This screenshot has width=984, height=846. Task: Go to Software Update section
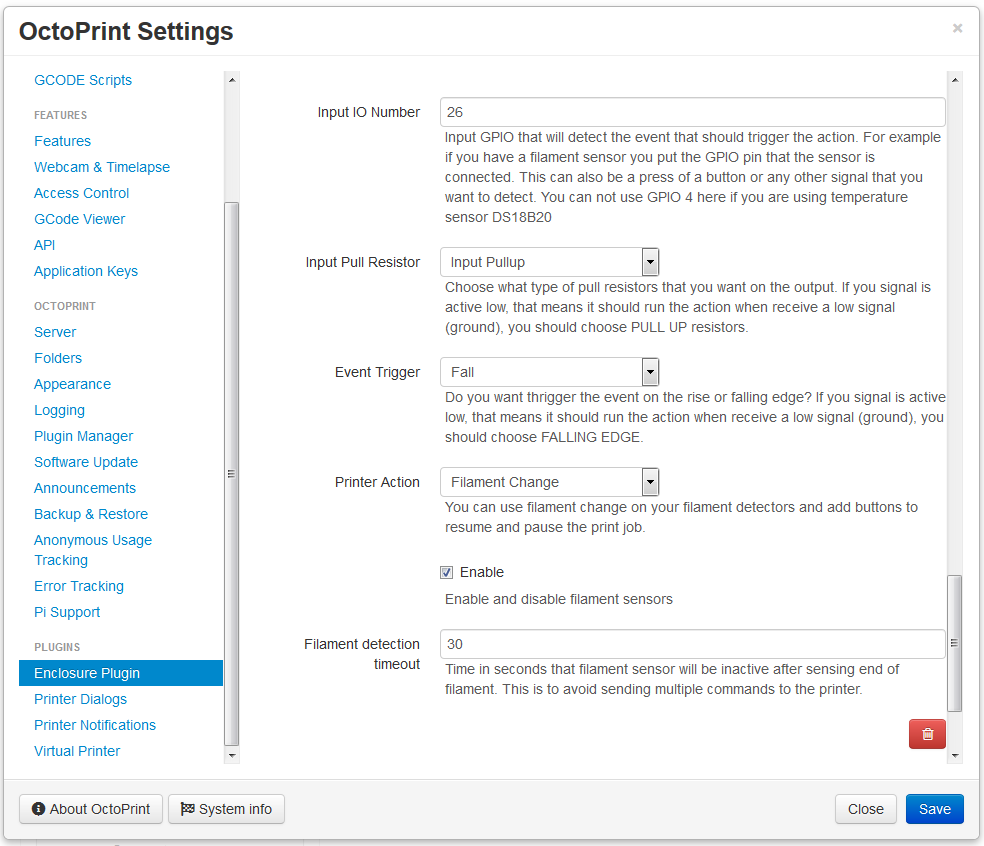[86, 462]
